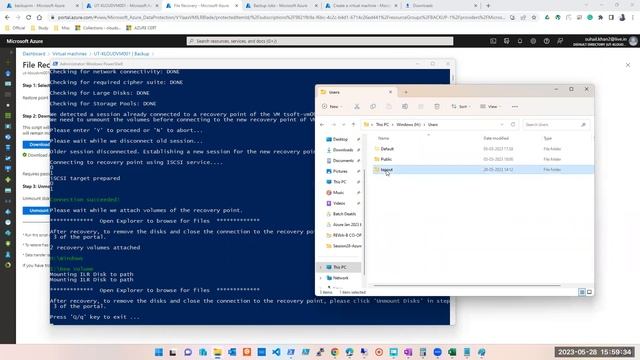Click the Azure search resources field
640x360 pixels.
[x=320, y=41]
